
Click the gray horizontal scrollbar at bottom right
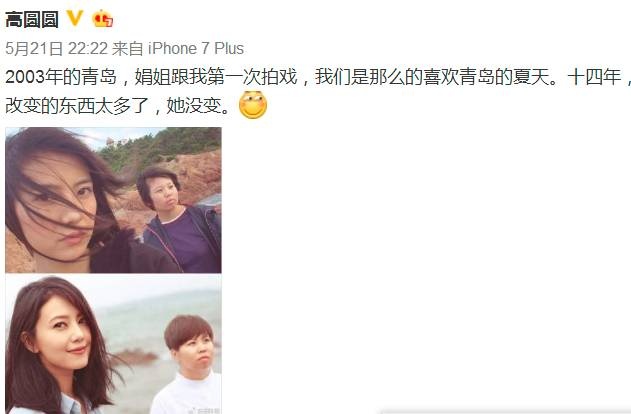pos(505,412)
